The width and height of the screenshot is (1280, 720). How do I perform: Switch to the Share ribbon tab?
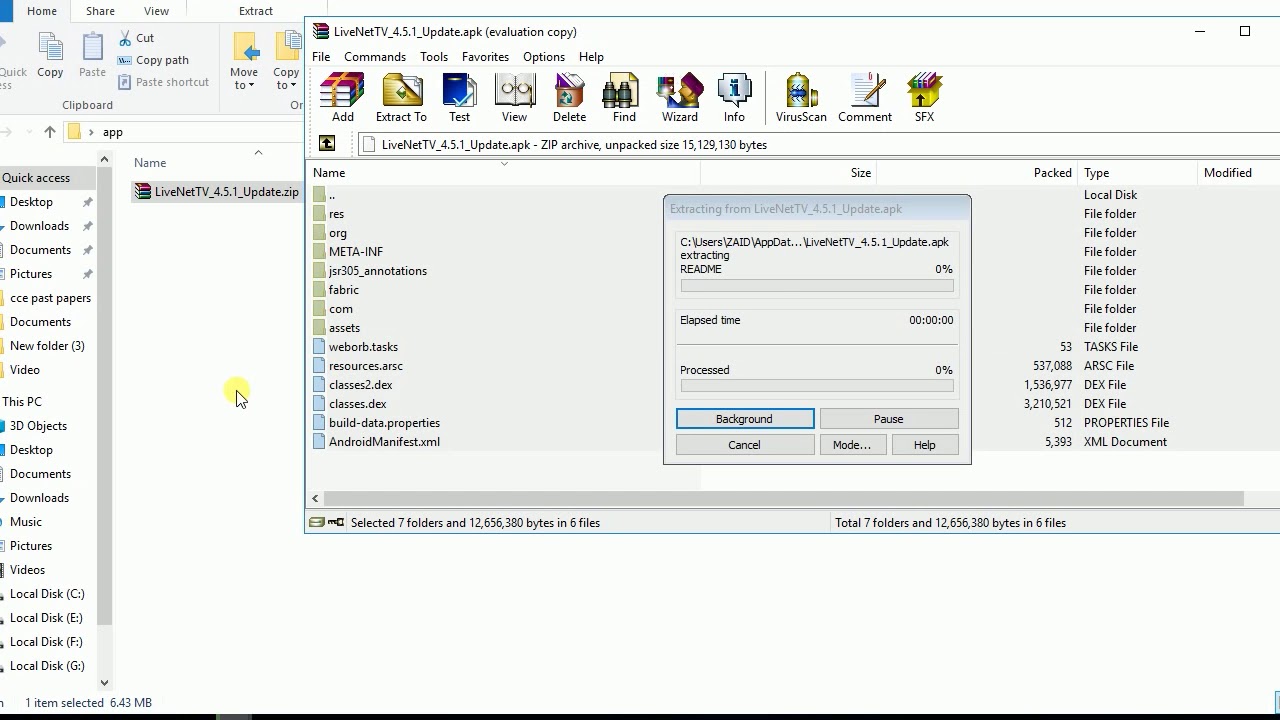tap(99, 10)
